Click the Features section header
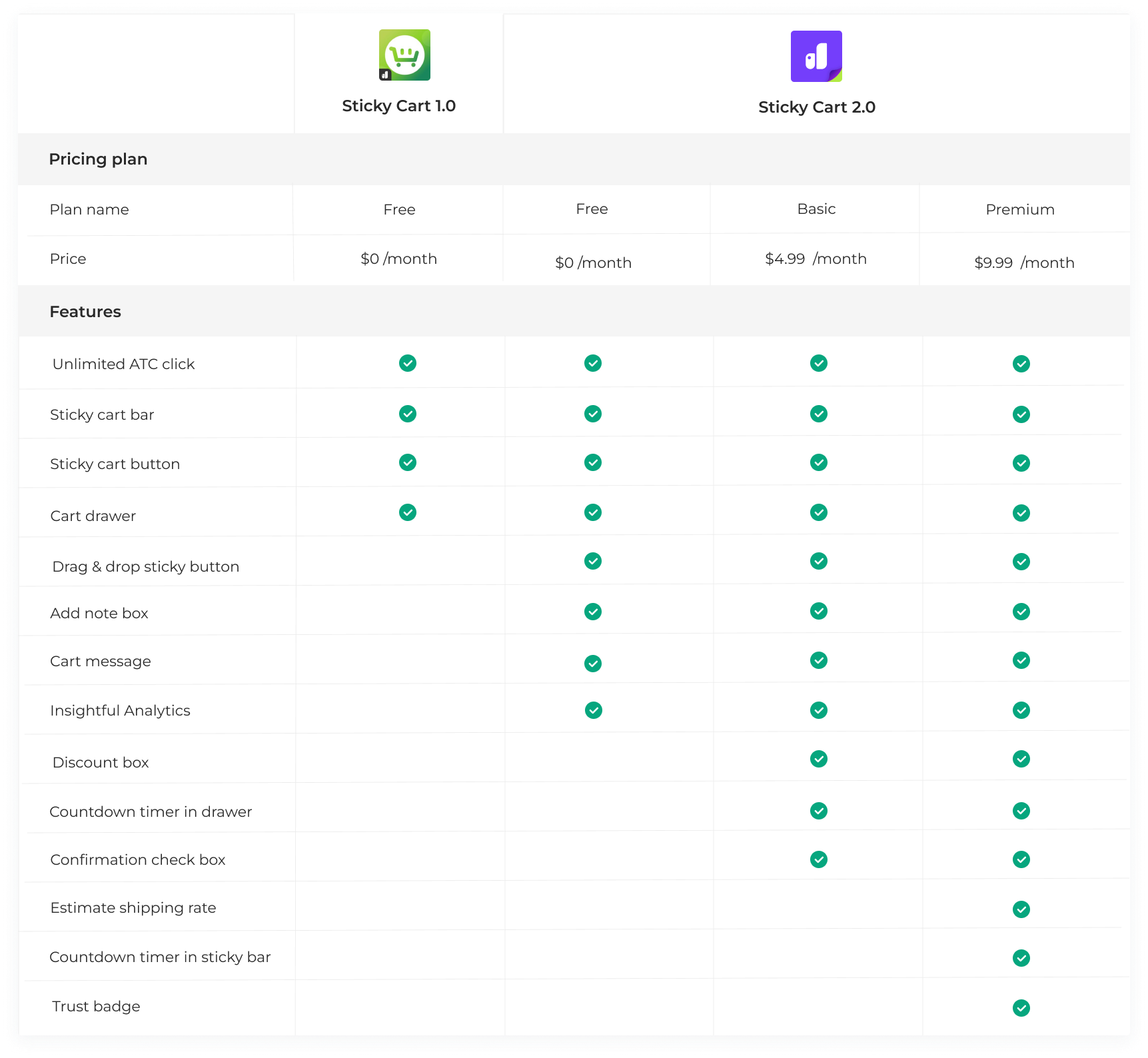1148x1058 pixels. click(85, 312)
